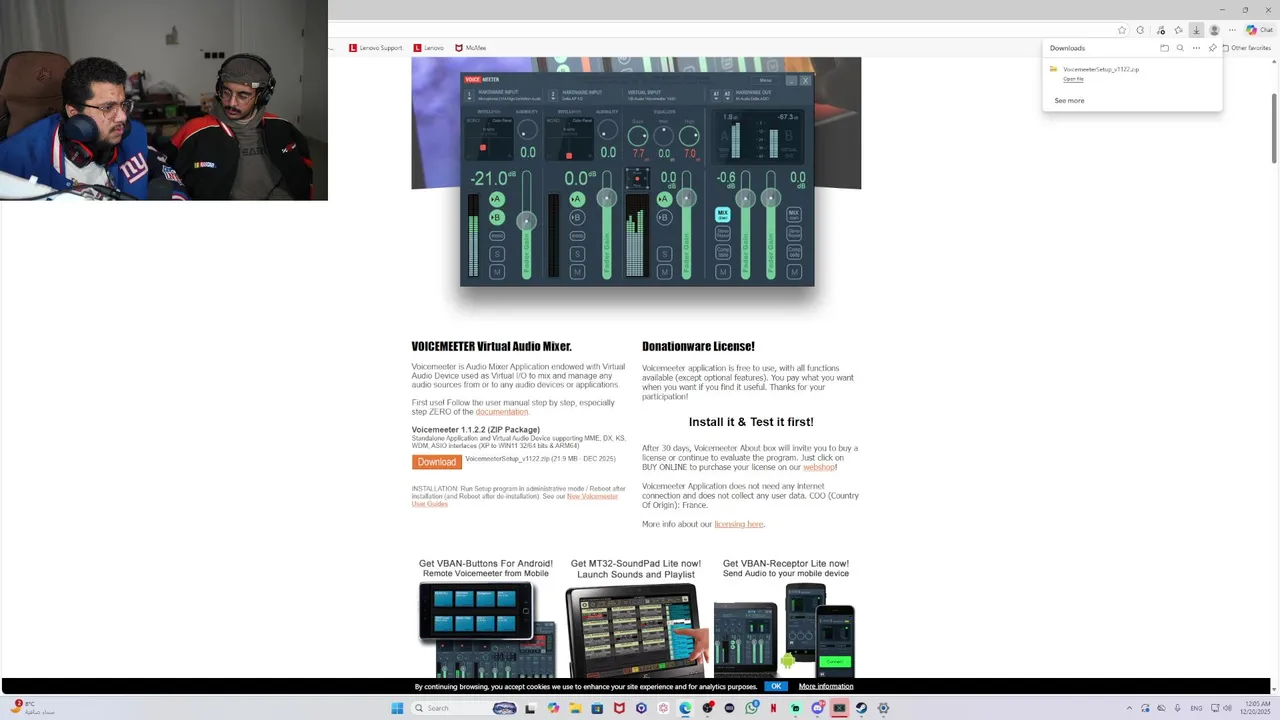Accept cookies with the OK button
Viewport: 1280px width, 720px height.
776,686
